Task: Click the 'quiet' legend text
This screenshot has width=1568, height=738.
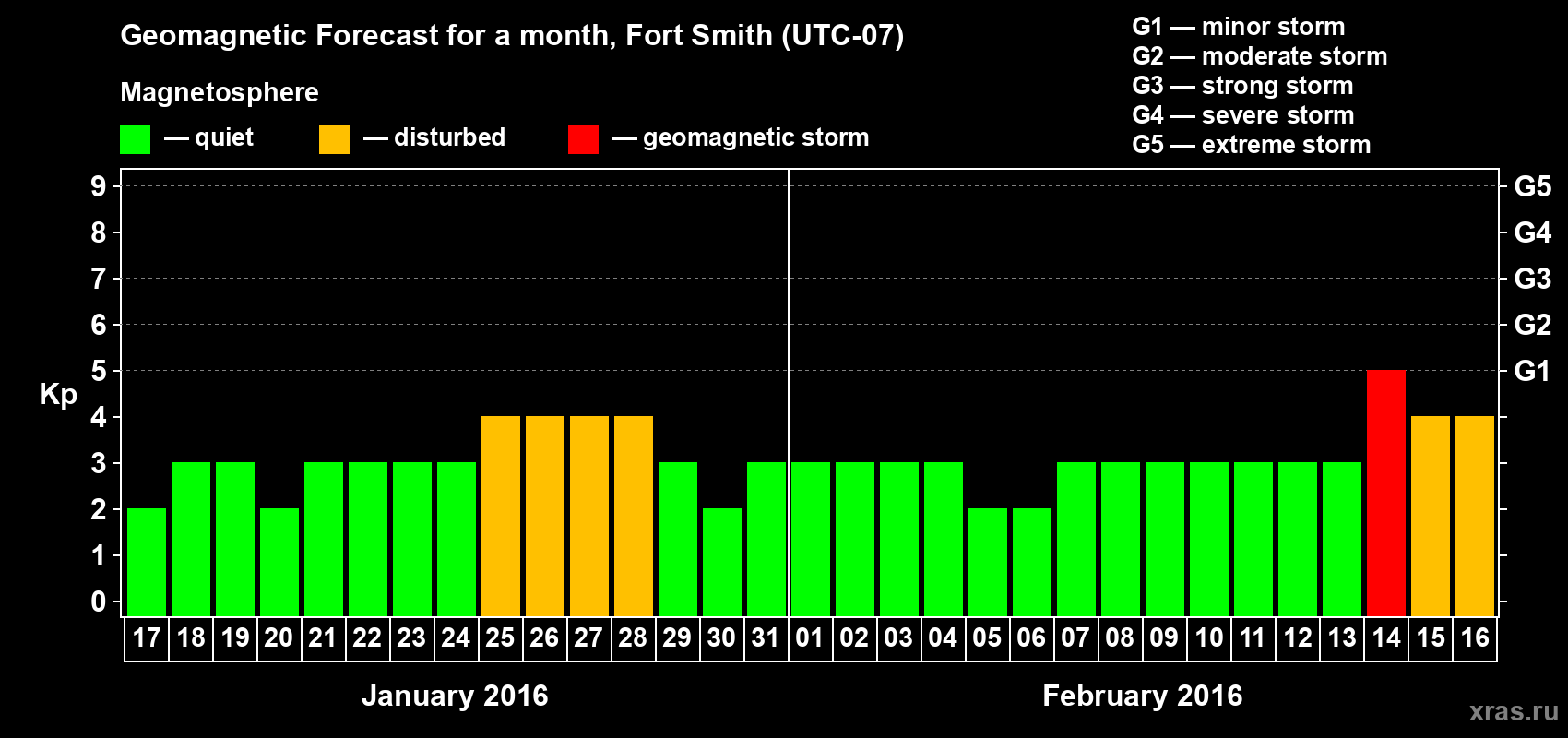Action: tap(224, 138)
